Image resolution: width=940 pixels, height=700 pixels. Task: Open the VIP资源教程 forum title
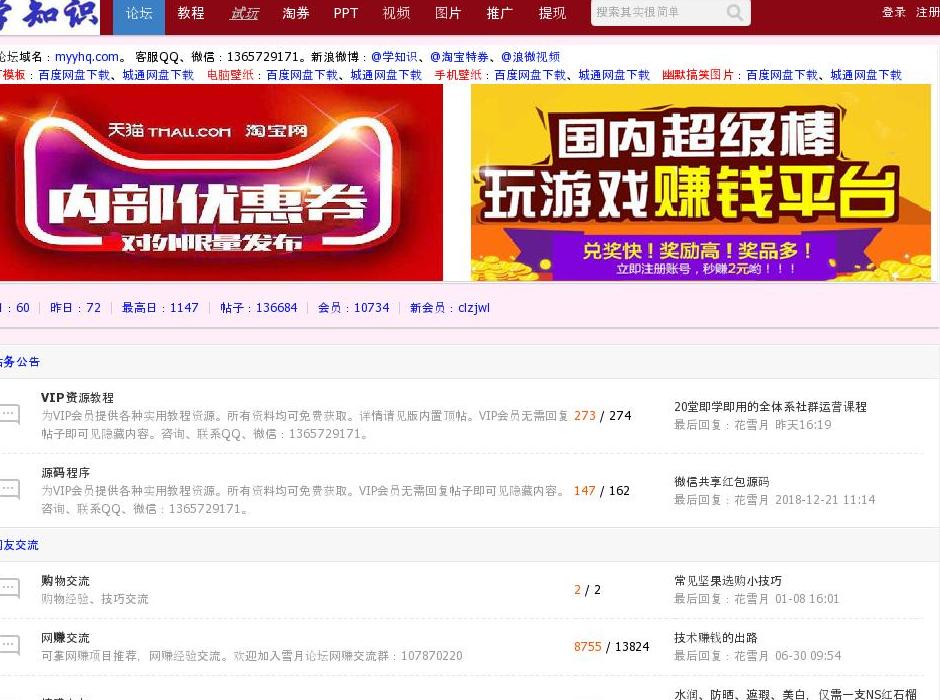[77, 397]
